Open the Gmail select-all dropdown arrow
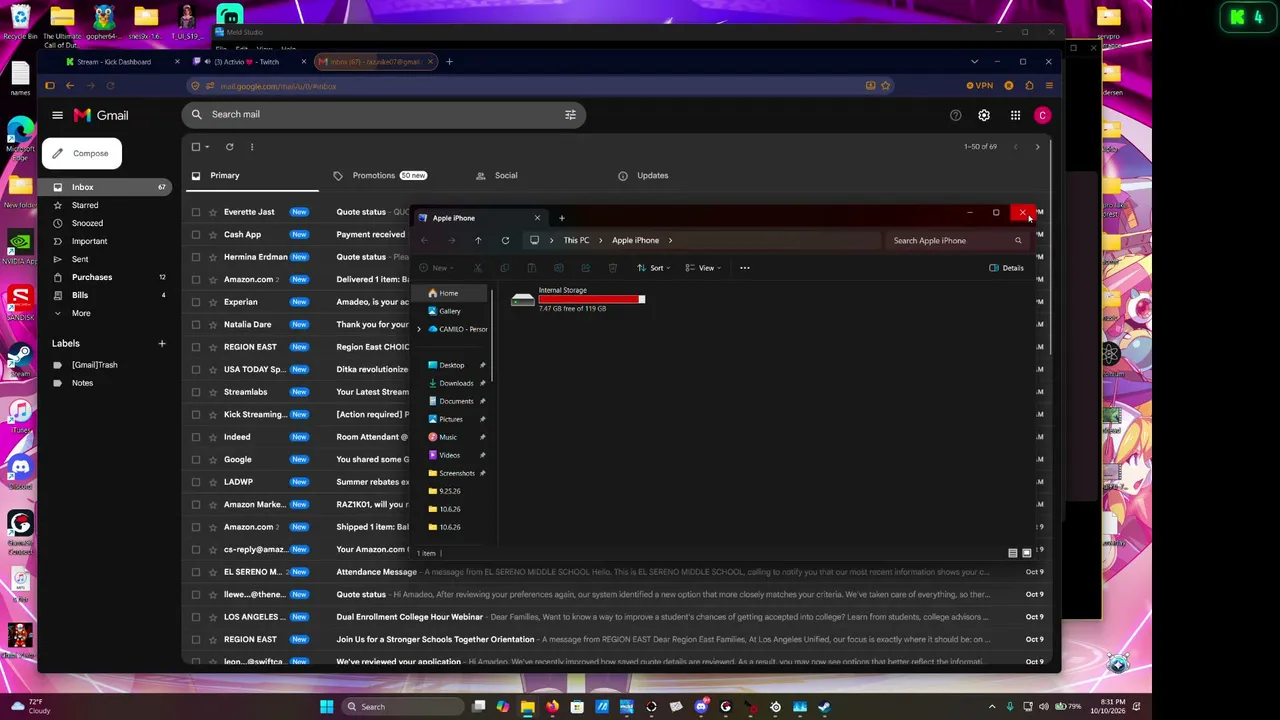The height and width of the screenshot is (720, 1280). click(207, 147)
